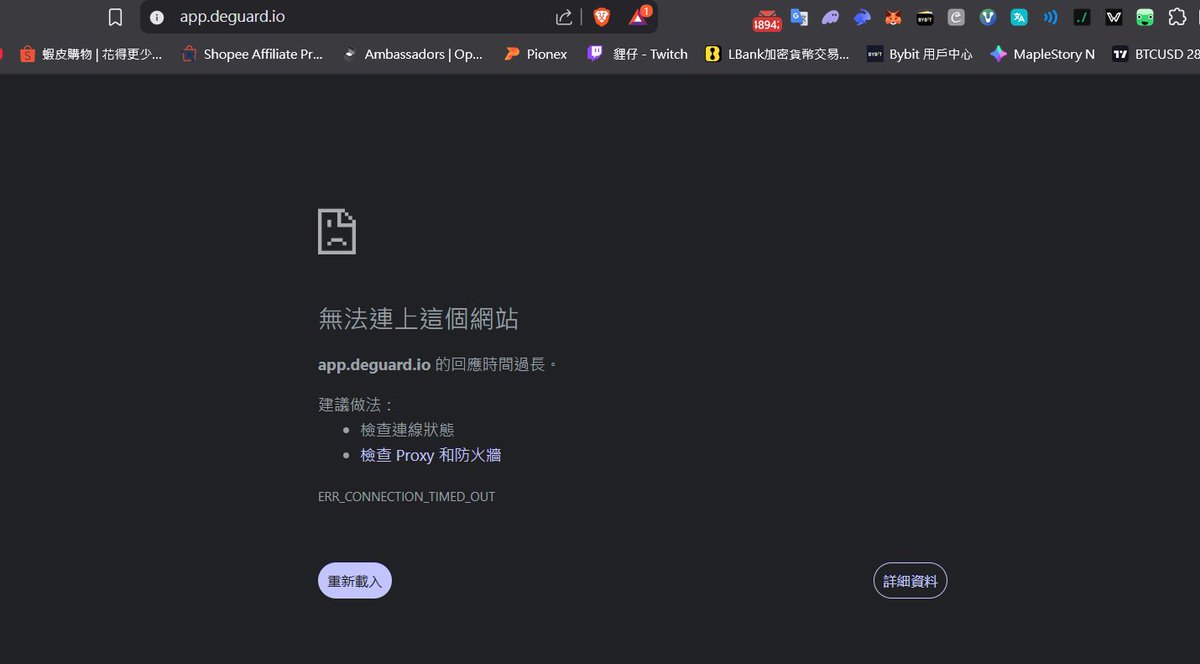Image resolution: width=1200 pixels, height=664 pixels.
Task: Open the Google Translate extension
Action: [799, 17]
